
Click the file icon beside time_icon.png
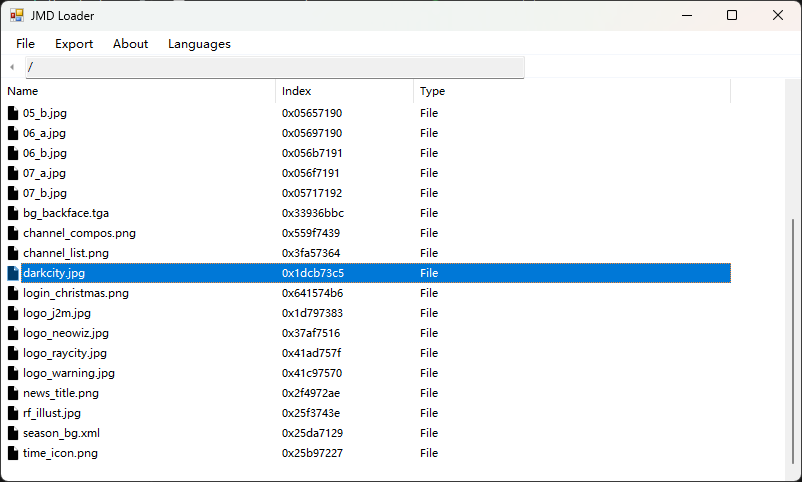click(13, 453)
